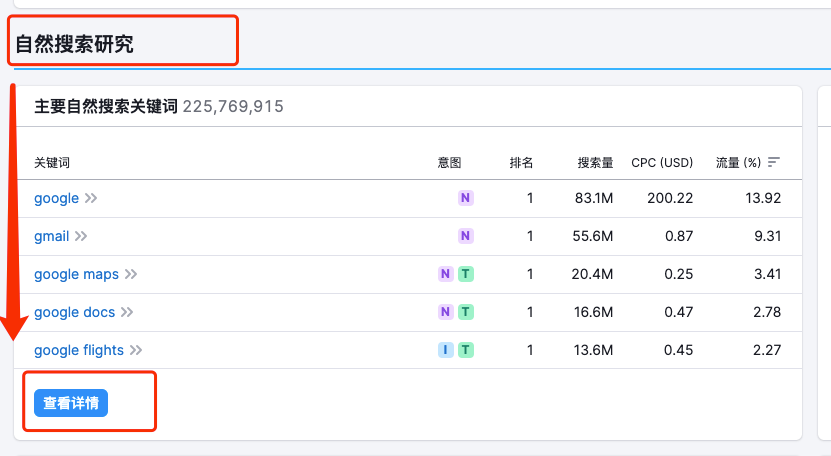Viewport: 831px width, 456px height.
Task: Click double-chevron icon next to gmail
Action: click(x=81, y=236)
